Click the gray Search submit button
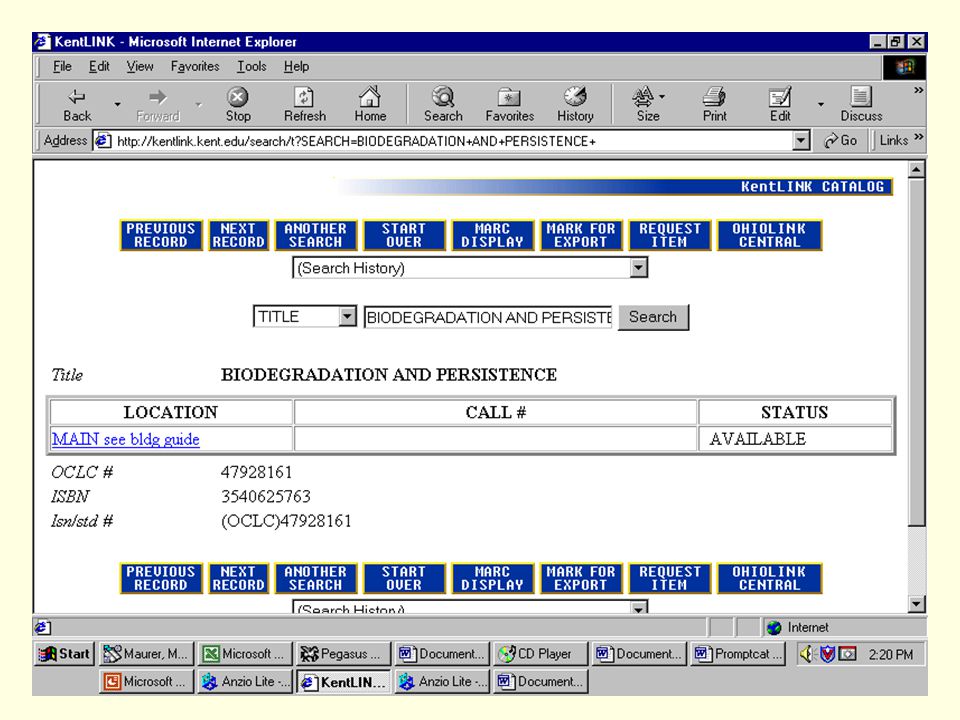Image resolution: width=960 pixels, height=720 pixels. 653,317
